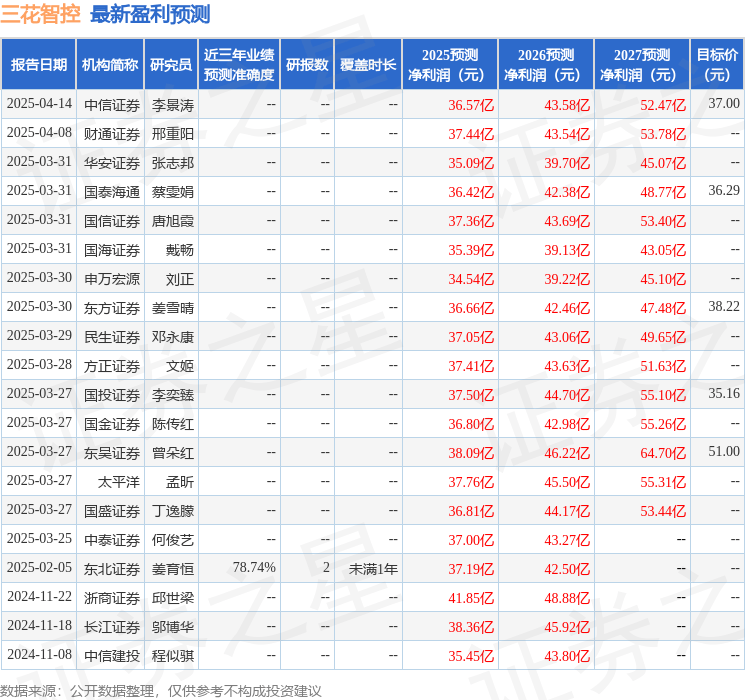Select the 报告日期 column header
The height and width of the screenshot is (700, 745).
[x=38, y=64]
